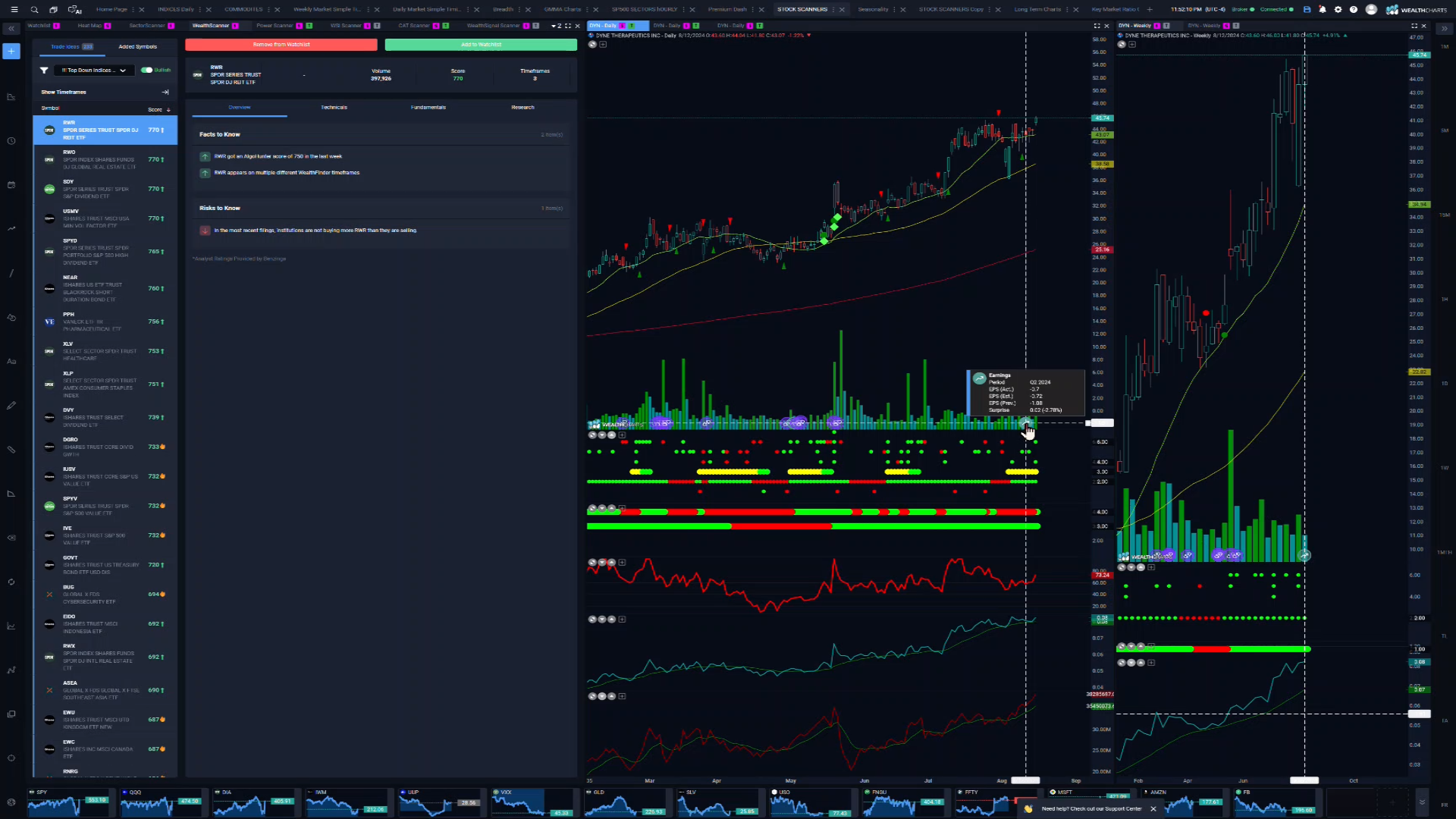Open the Top Down Indices dropdown

point(93,71)
